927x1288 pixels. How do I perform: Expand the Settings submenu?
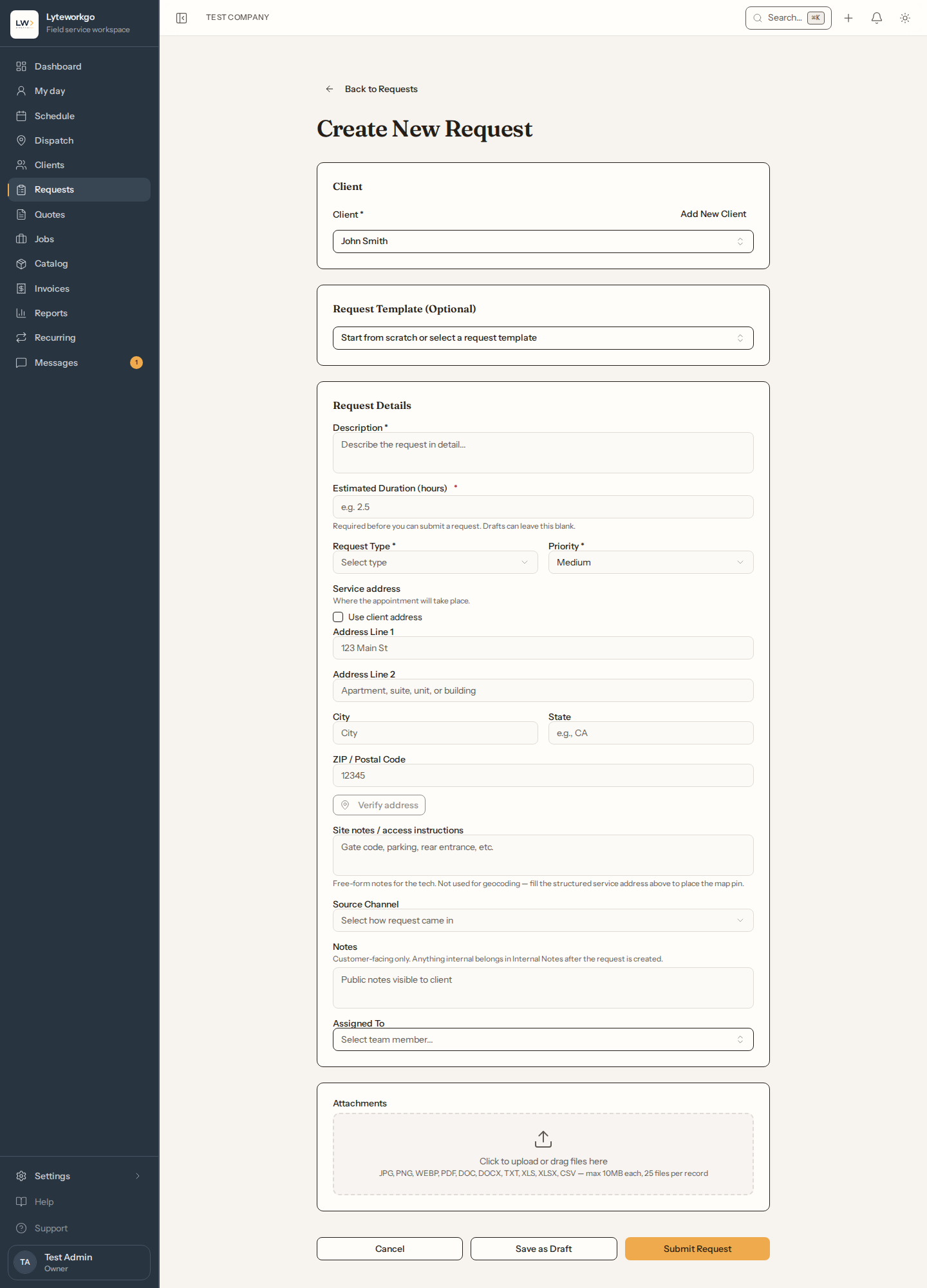[79, 1176]
